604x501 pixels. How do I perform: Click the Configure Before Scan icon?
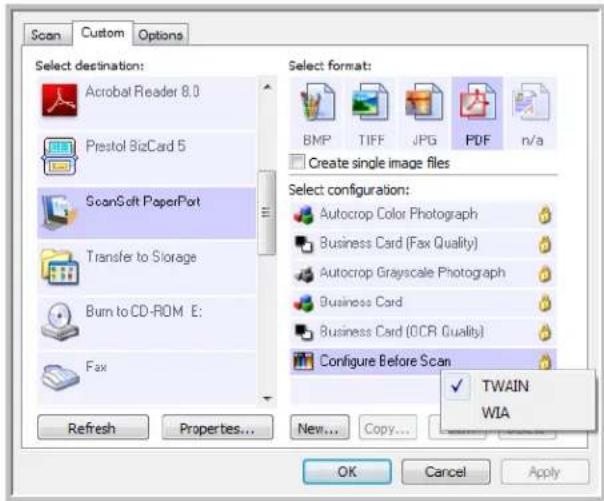tap(304, 362)
